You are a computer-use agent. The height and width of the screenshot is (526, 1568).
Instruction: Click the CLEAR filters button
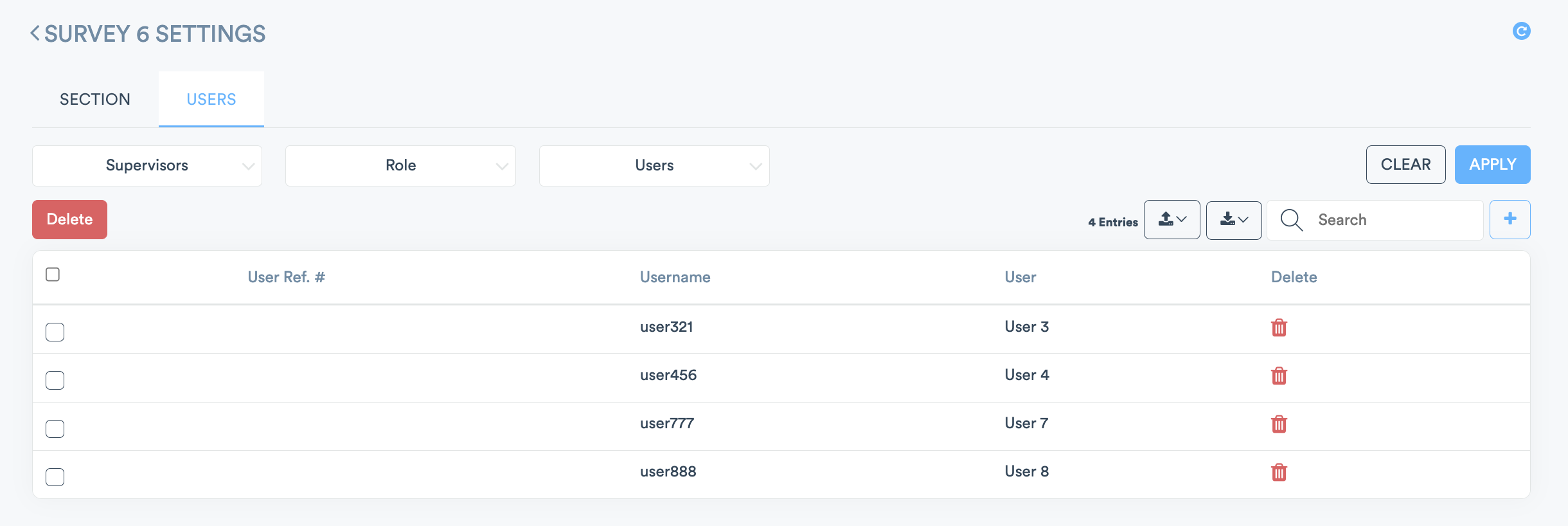1405,165
